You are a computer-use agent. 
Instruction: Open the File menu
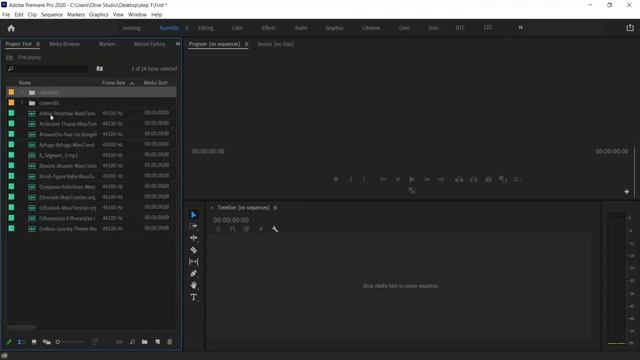(x=6, y=15)
